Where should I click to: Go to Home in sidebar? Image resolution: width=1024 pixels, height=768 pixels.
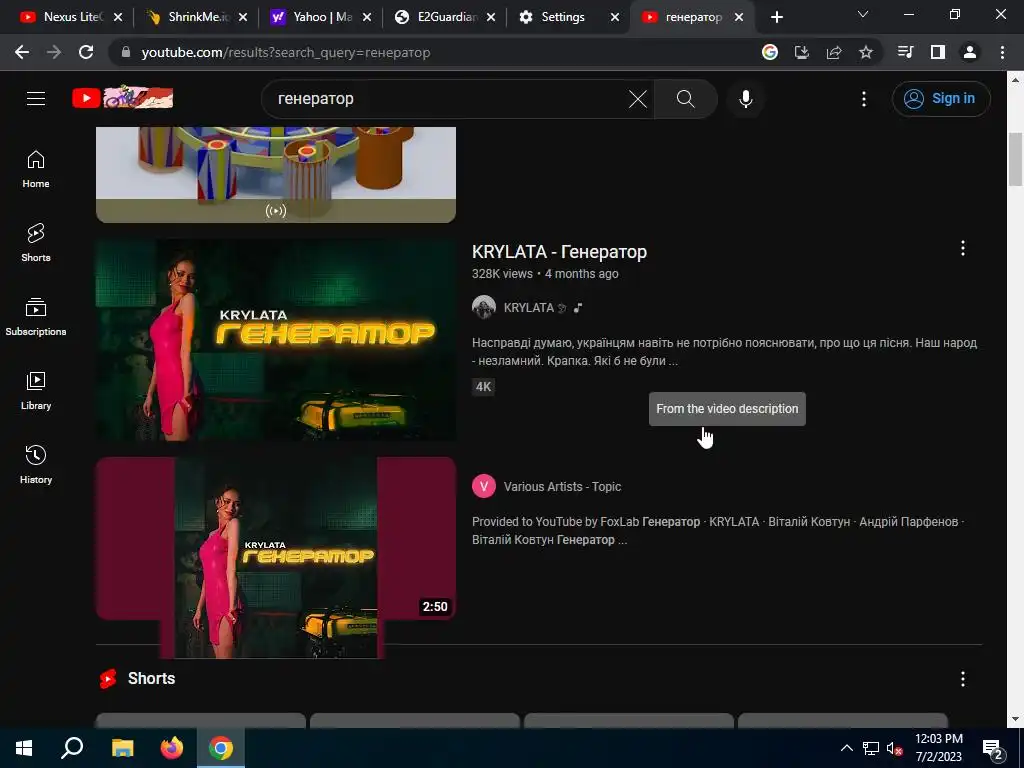36,169
